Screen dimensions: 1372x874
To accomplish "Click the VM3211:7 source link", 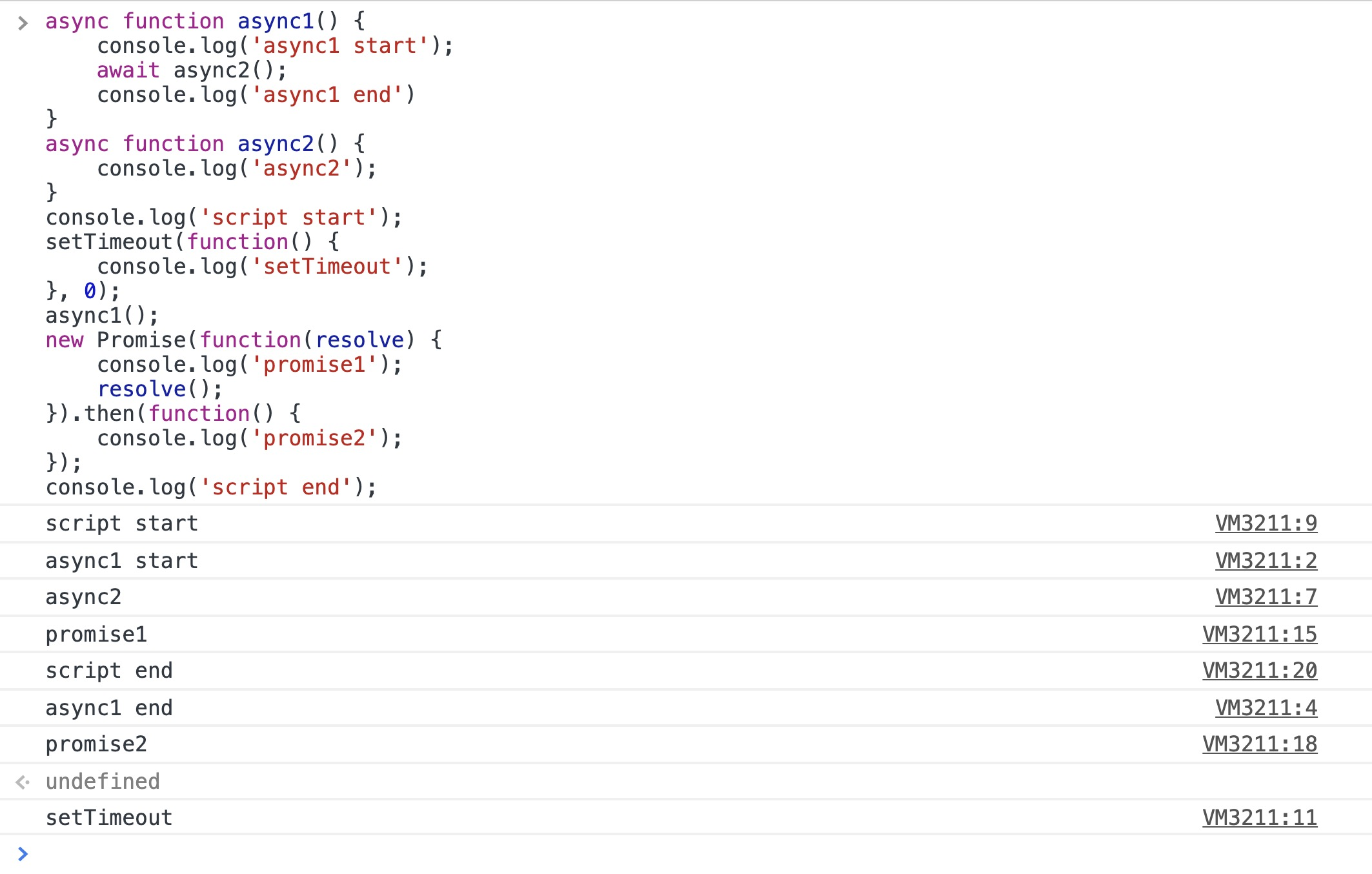I will tap(1266, 597).
